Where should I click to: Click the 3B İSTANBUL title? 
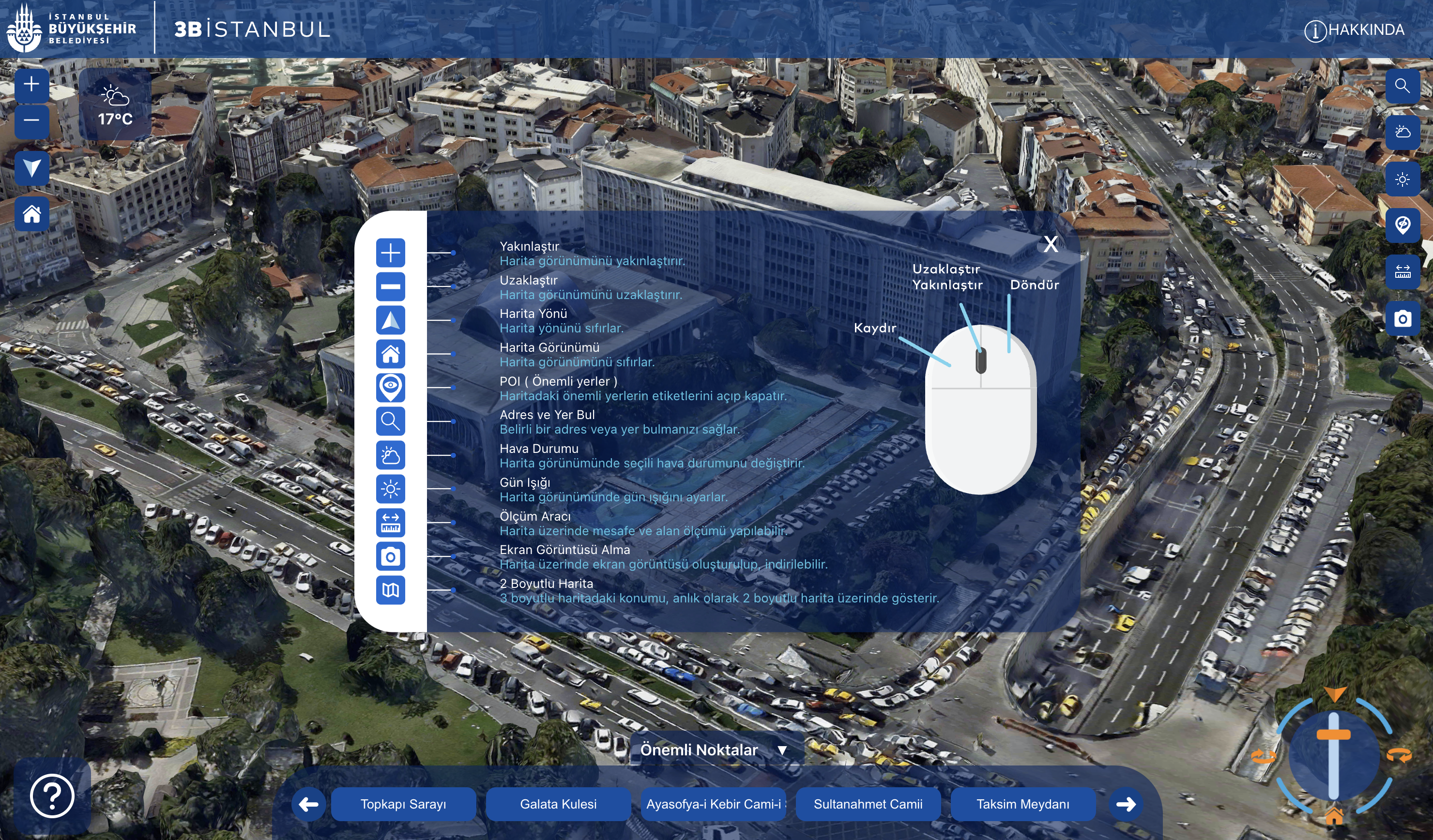tap(253, 30)
